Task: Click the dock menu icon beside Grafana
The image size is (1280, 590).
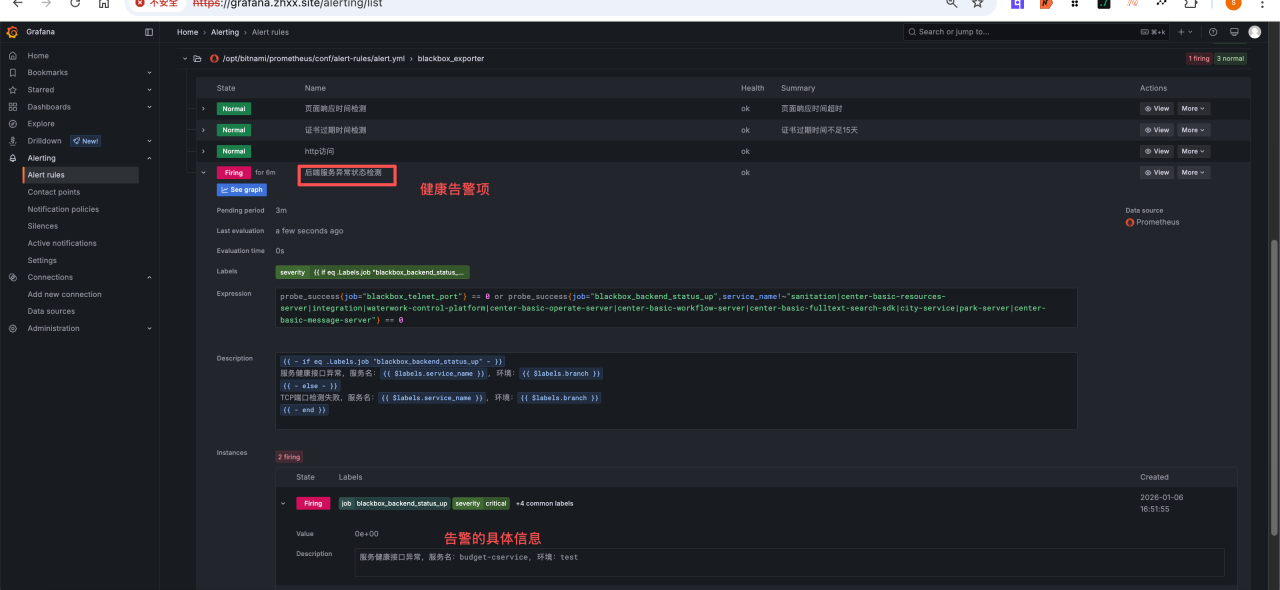Action: [x=149, y=32]
